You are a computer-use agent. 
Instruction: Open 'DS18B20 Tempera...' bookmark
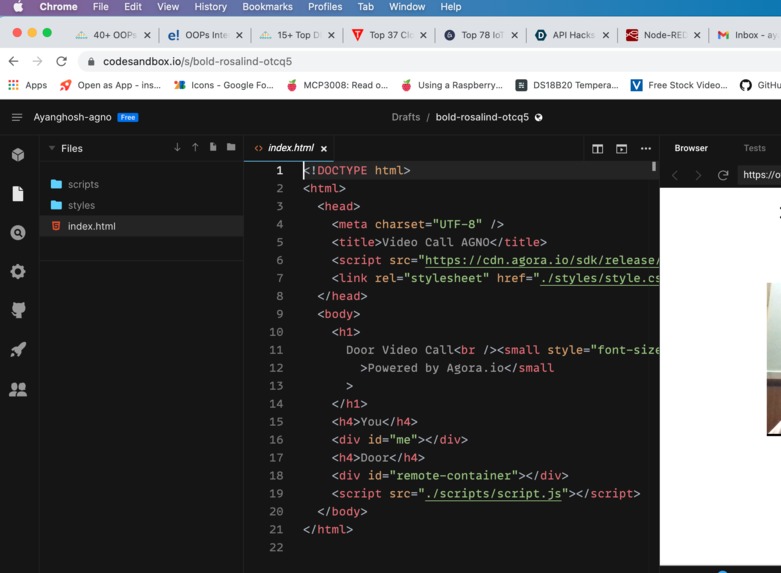pos(567,85)
